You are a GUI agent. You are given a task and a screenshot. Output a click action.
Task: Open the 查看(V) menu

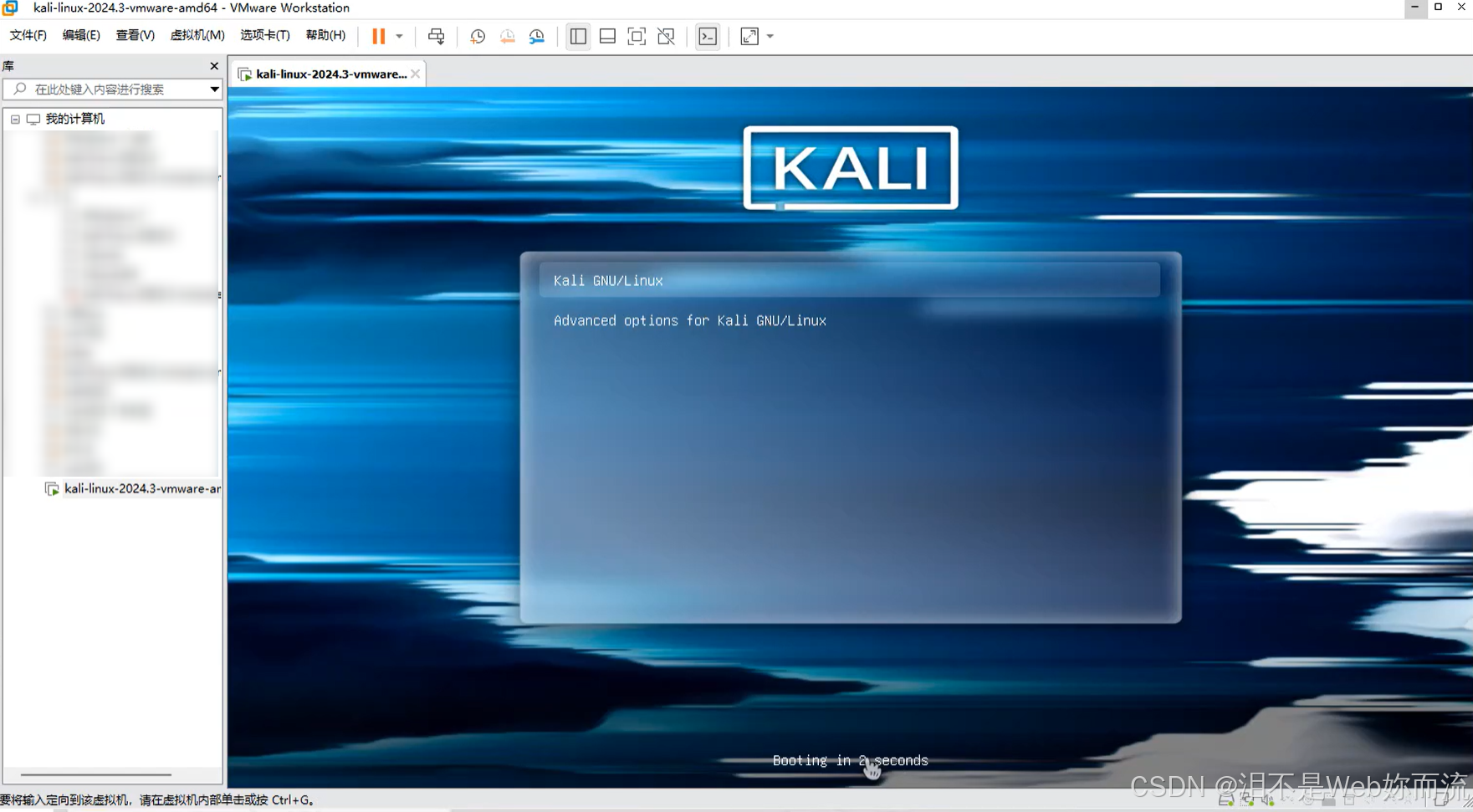tap(135, 35)
